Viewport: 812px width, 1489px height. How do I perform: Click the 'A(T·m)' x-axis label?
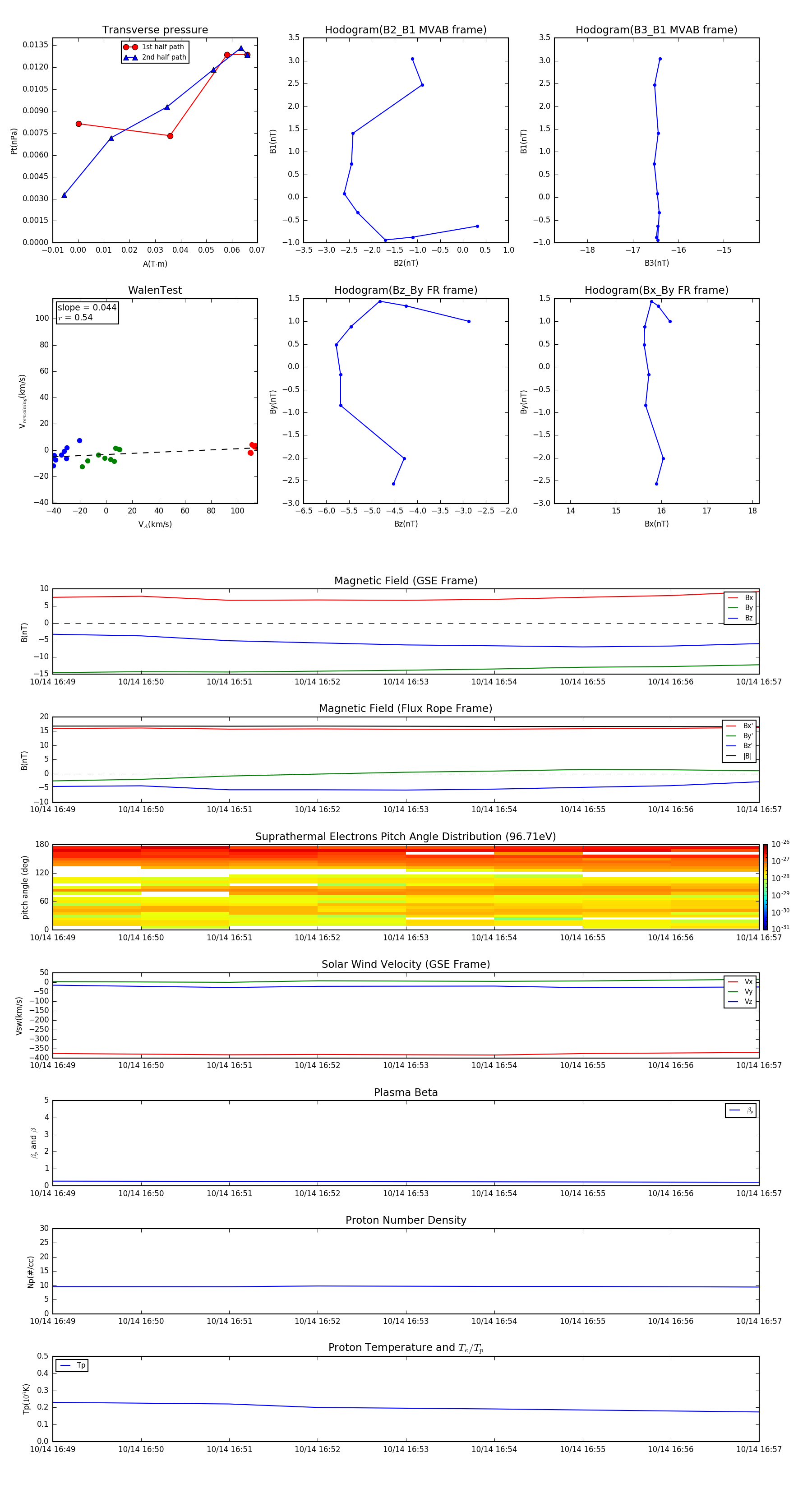click(155, 264)
